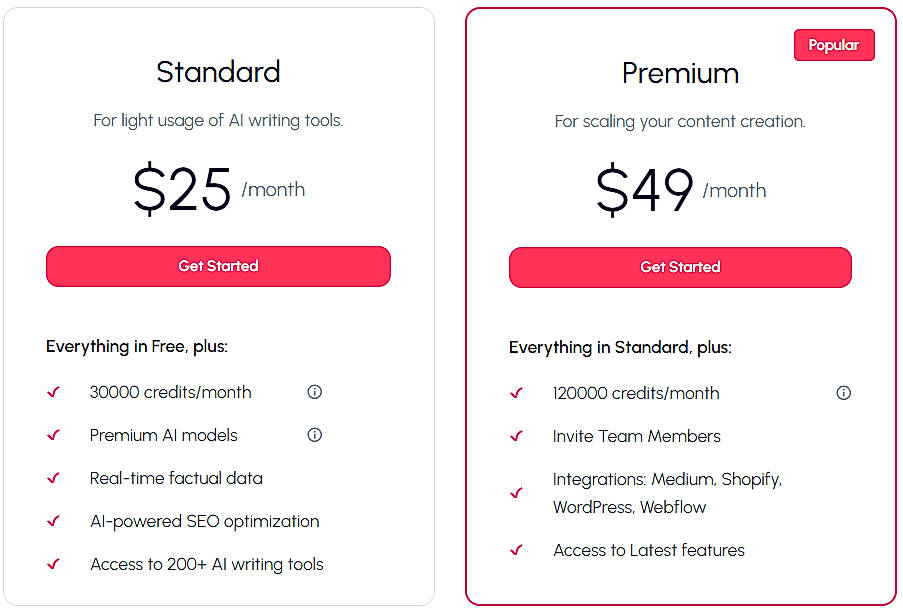Click checkmark next to 30000 credits/month
This screenshot has height=613, width=903.
pos(54,392)
